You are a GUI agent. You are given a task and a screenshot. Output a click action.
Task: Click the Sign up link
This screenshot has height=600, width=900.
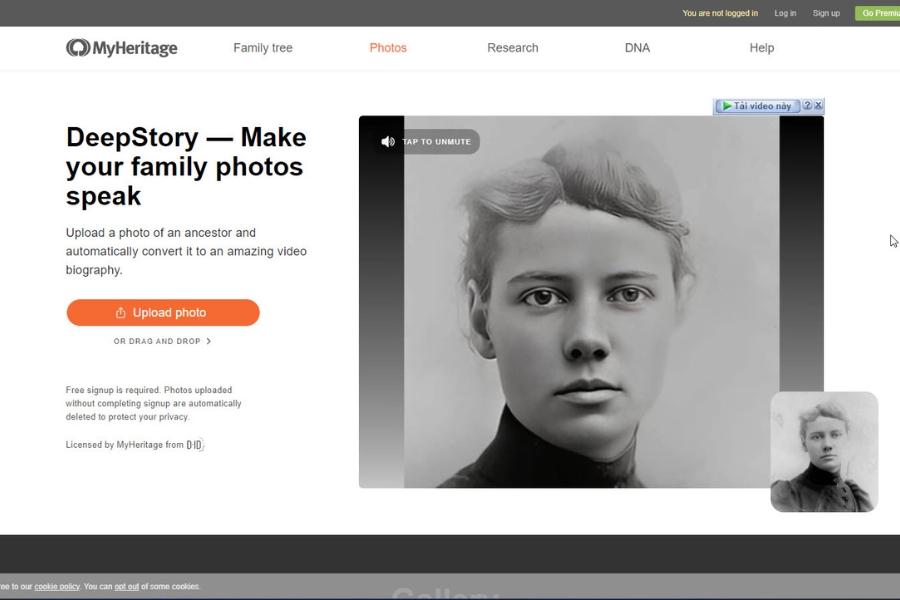(x=826, y=13)
